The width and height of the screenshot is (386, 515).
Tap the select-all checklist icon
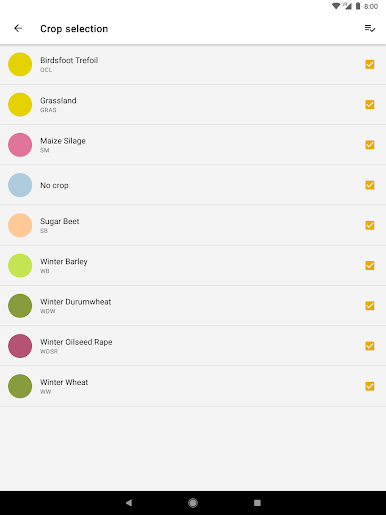(370, 29)
